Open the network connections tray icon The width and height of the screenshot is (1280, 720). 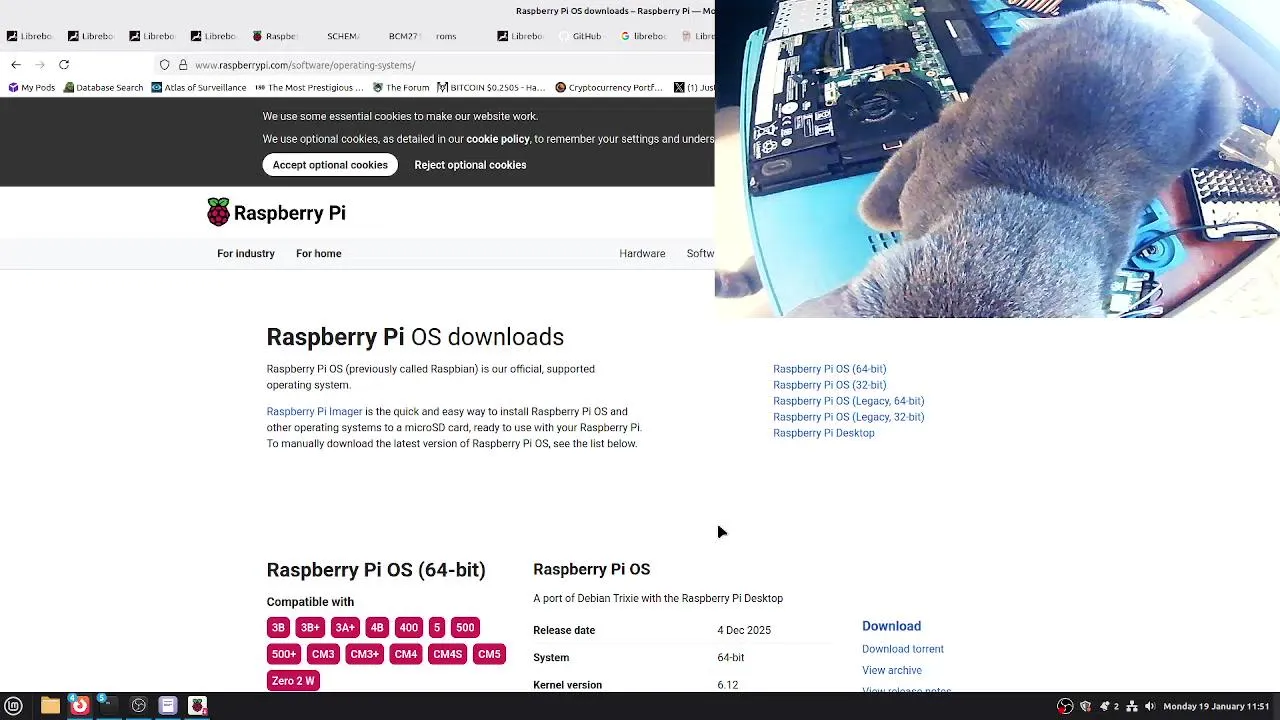tap(1132, 706)
